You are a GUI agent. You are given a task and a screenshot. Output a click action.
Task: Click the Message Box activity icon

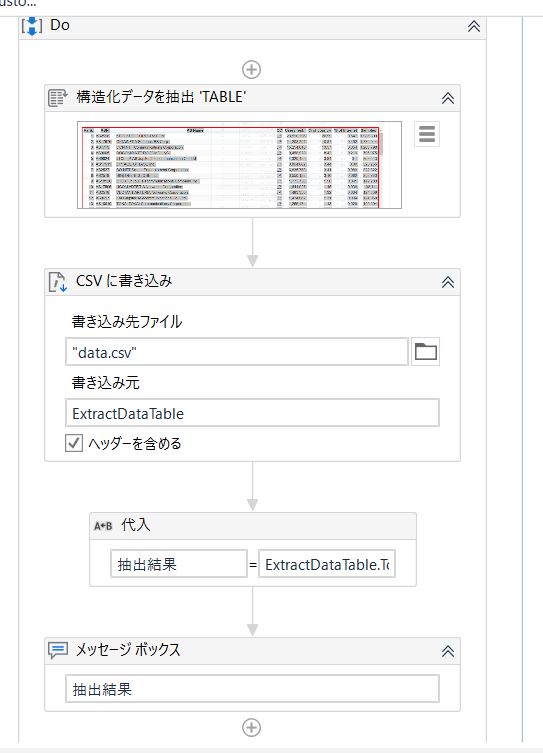58,651
